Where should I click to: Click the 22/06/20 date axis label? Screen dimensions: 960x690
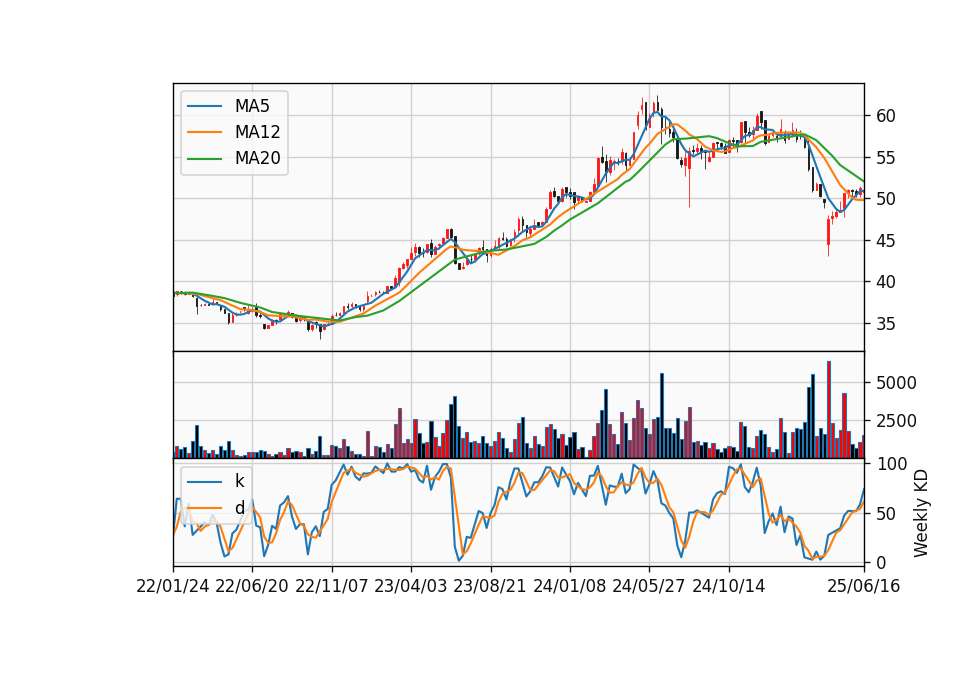(252, 586)
